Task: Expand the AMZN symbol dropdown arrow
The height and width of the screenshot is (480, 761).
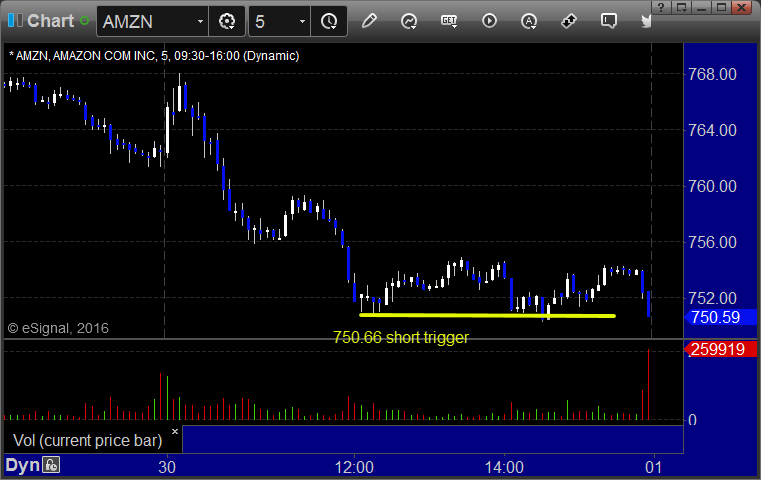Action: [200, 21]
